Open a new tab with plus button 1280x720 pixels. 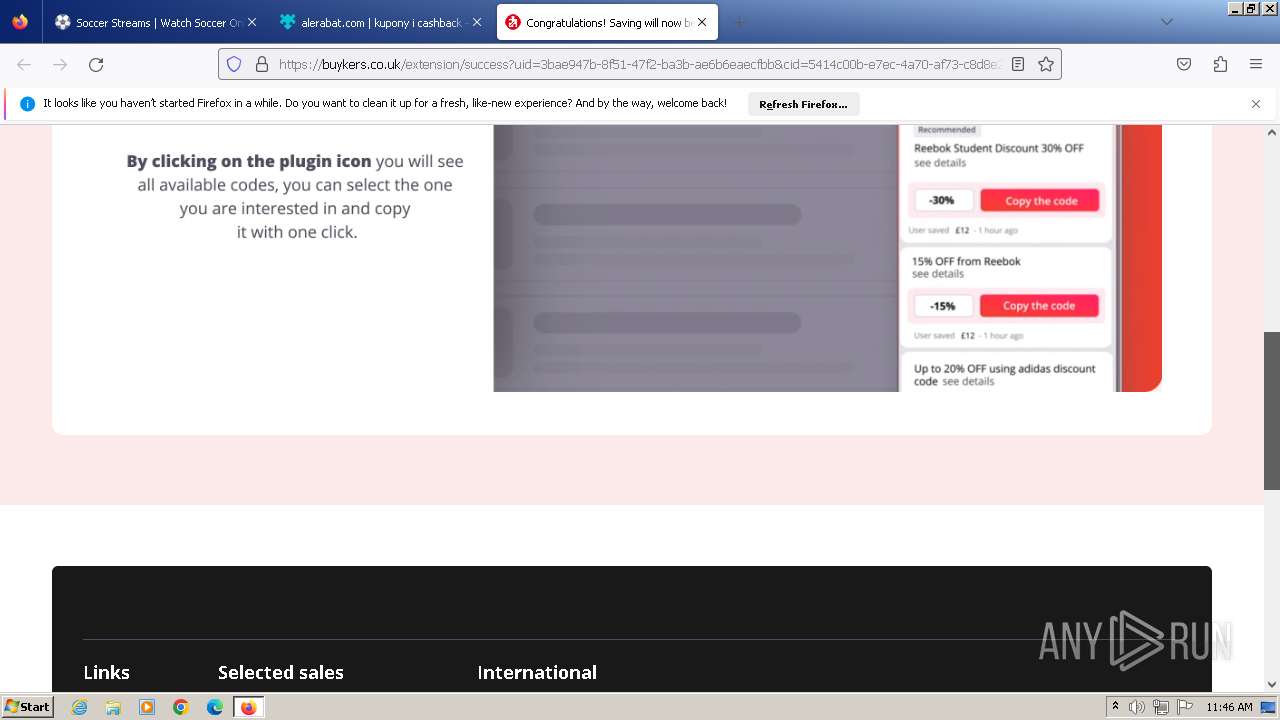click(x=740, y=22)
